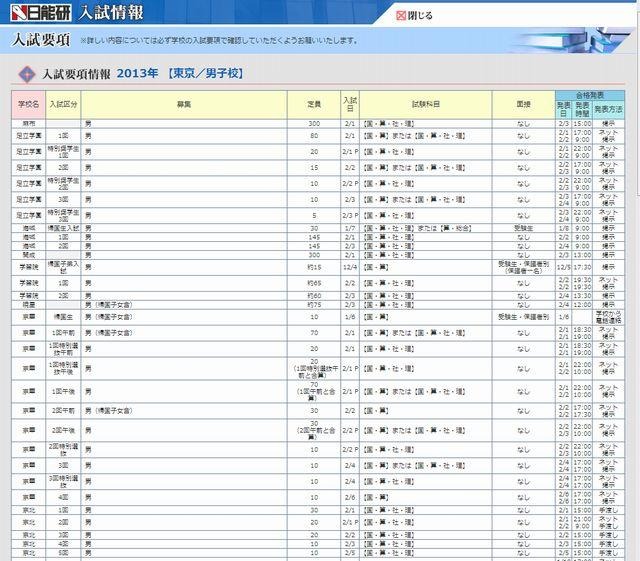The height and width of the screenshot is (561, 640).
Task: Click the exam date 1/7 cell
Action: pos(350,228)
